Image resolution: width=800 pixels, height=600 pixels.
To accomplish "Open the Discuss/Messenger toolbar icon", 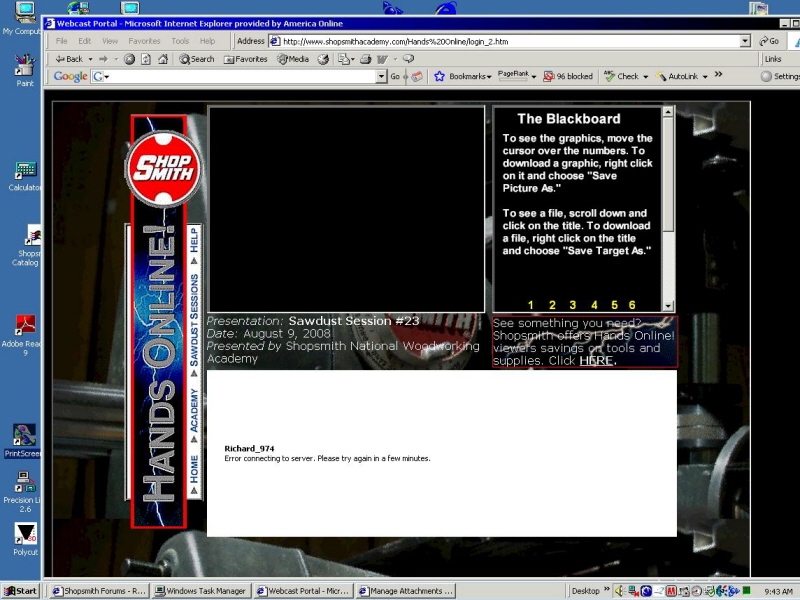I will pyautogui.click(x=408, y=59).
